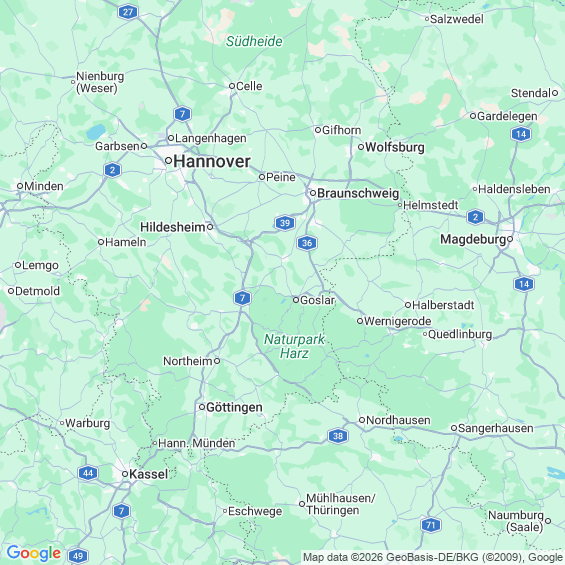Select the Wolfsburg city label
Viewport: 565px width, 565px height.
(395, 147)
